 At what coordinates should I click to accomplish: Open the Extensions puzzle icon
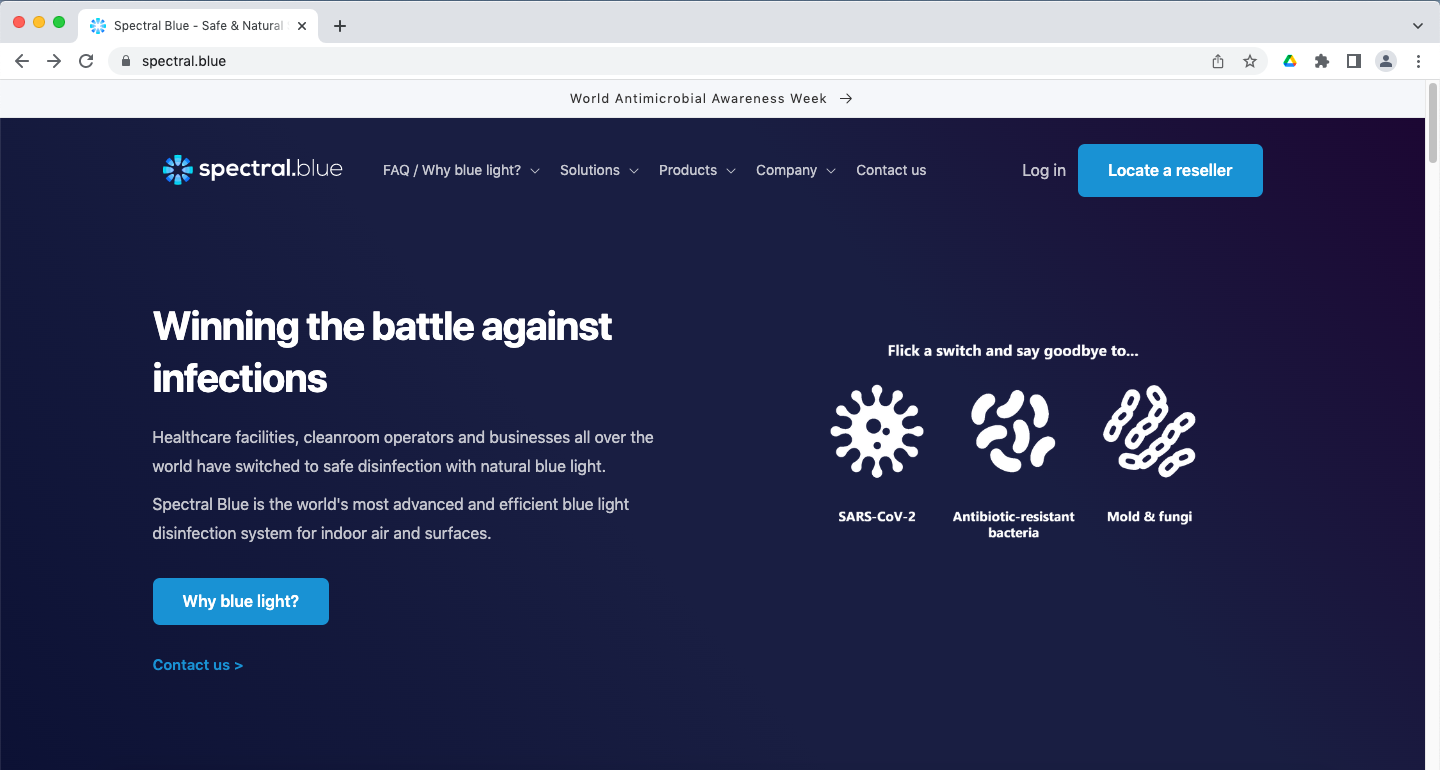(x=1322, y=61)
